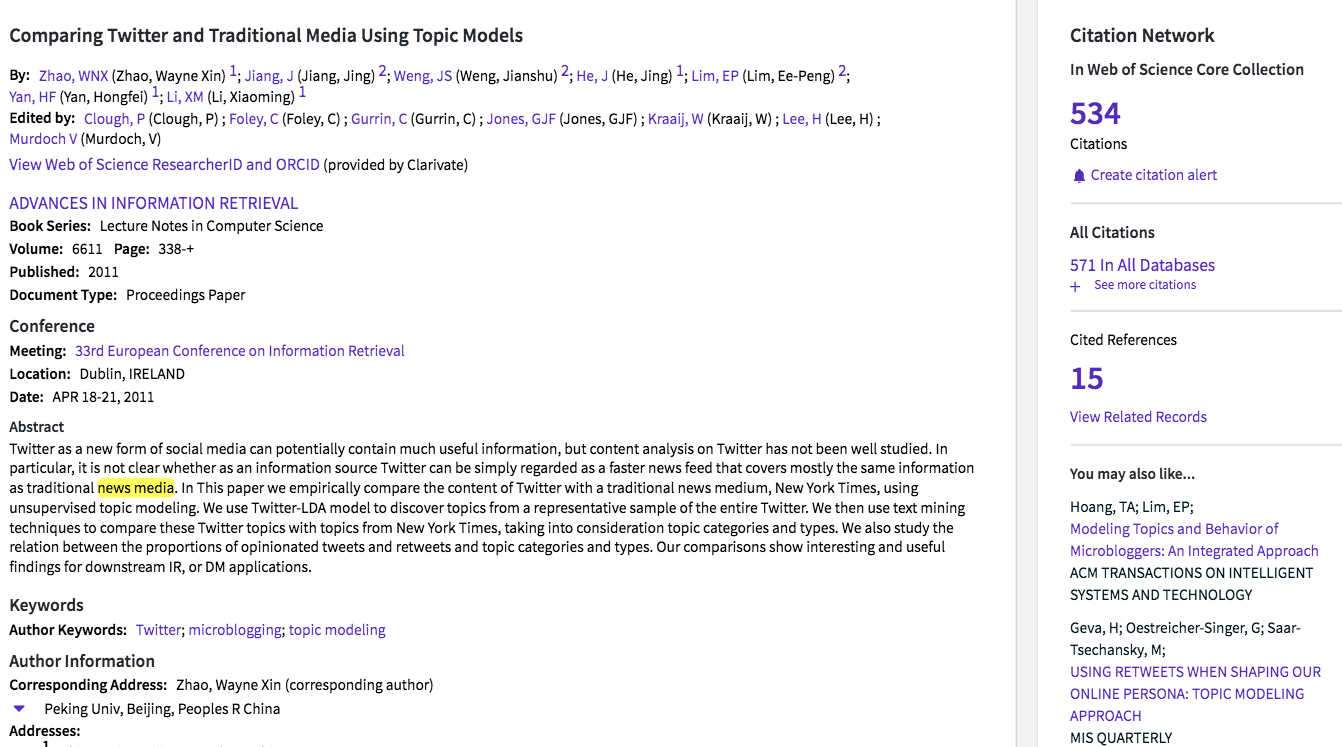Open 571 In All Databases link
This screenshot has height=747, width=1342.
coord(1142,265)
